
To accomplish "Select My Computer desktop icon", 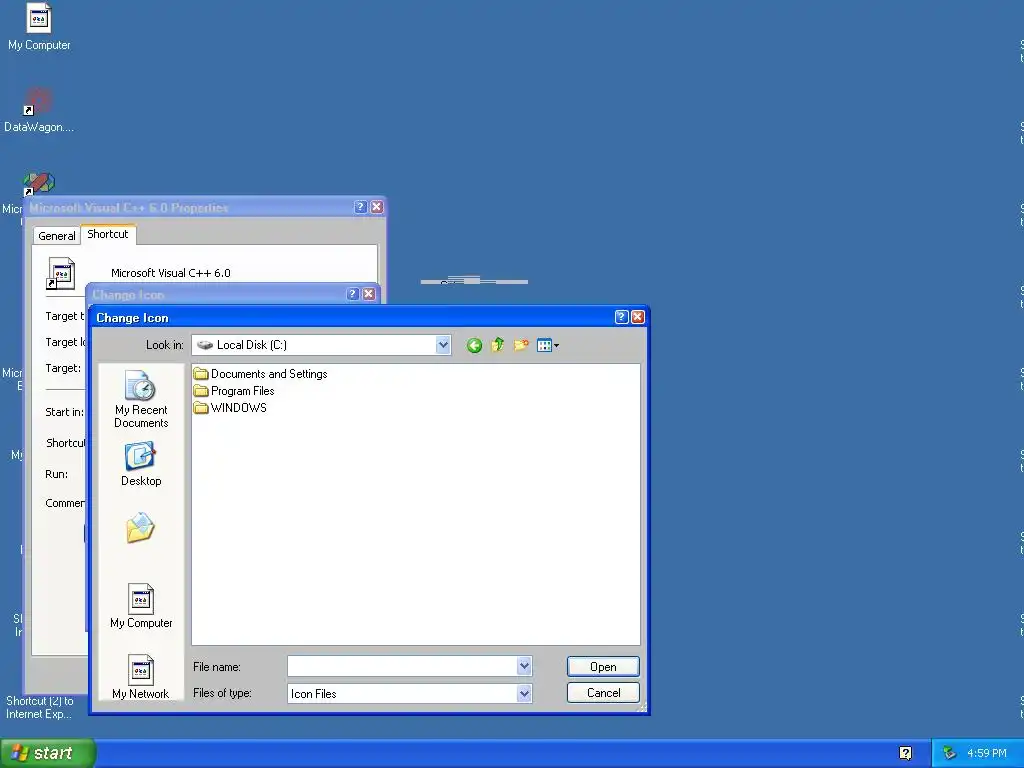I will (39, 26).
